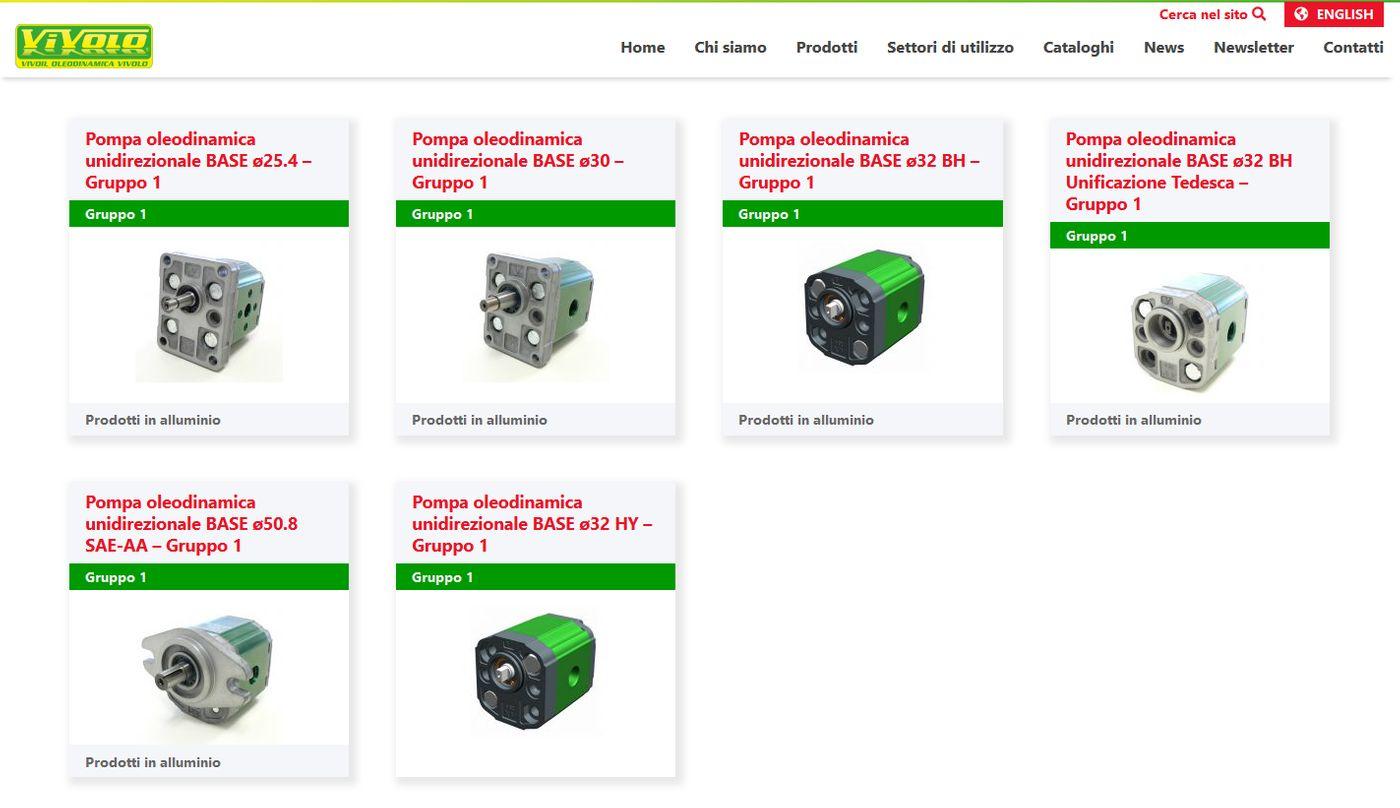This screenshot has height=808, width=1400.
Task: Open the BASE ø50.8 SAE-AA title link
Action: click(191, 524)
